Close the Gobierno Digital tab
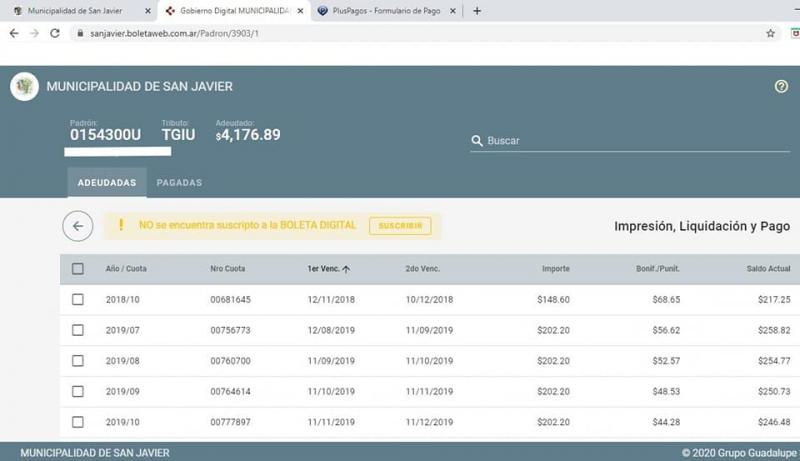Screen dimensions: 800x461 (301, 11)
